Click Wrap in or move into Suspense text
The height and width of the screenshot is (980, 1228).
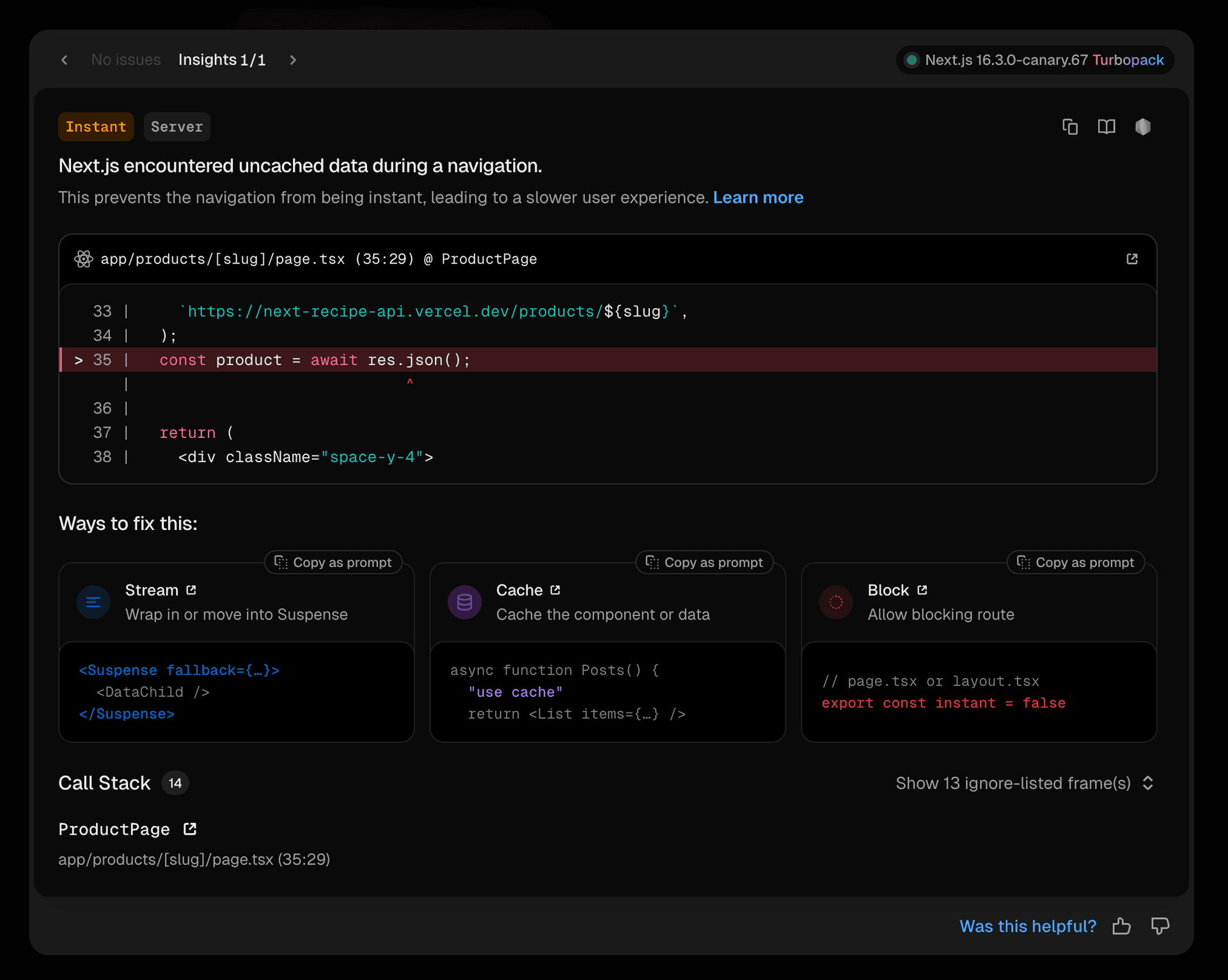click(237, 614)
